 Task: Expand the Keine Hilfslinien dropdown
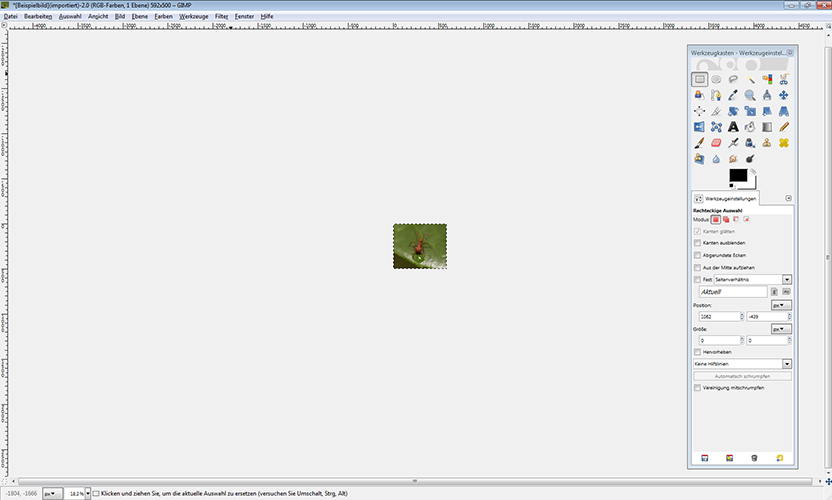(787, 364)
